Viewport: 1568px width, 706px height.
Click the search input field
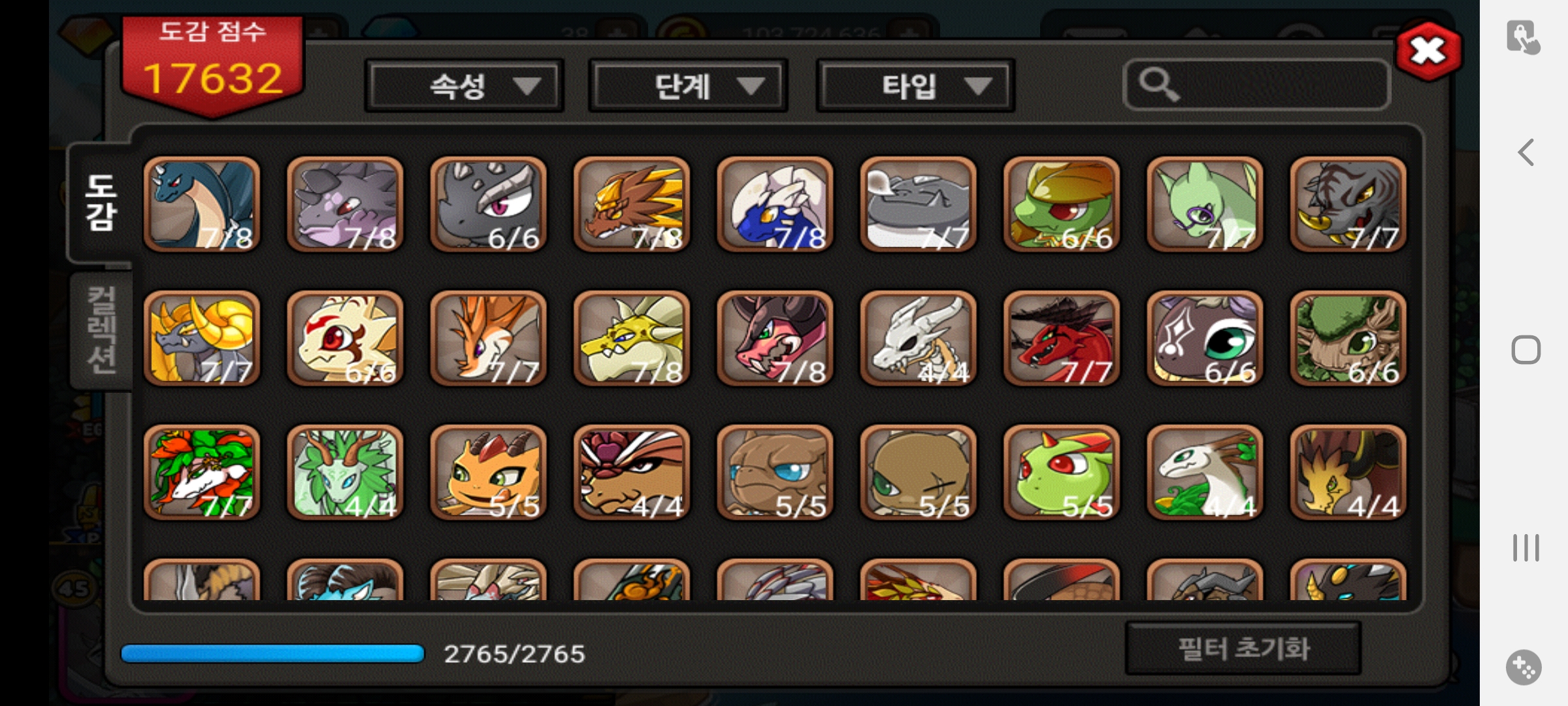[1256, 85]
